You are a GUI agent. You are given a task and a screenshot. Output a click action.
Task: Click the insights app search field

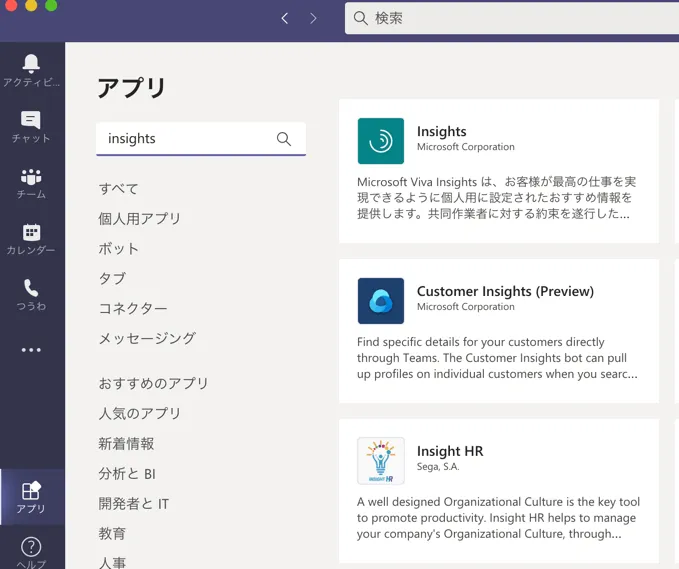click(201, 139)
